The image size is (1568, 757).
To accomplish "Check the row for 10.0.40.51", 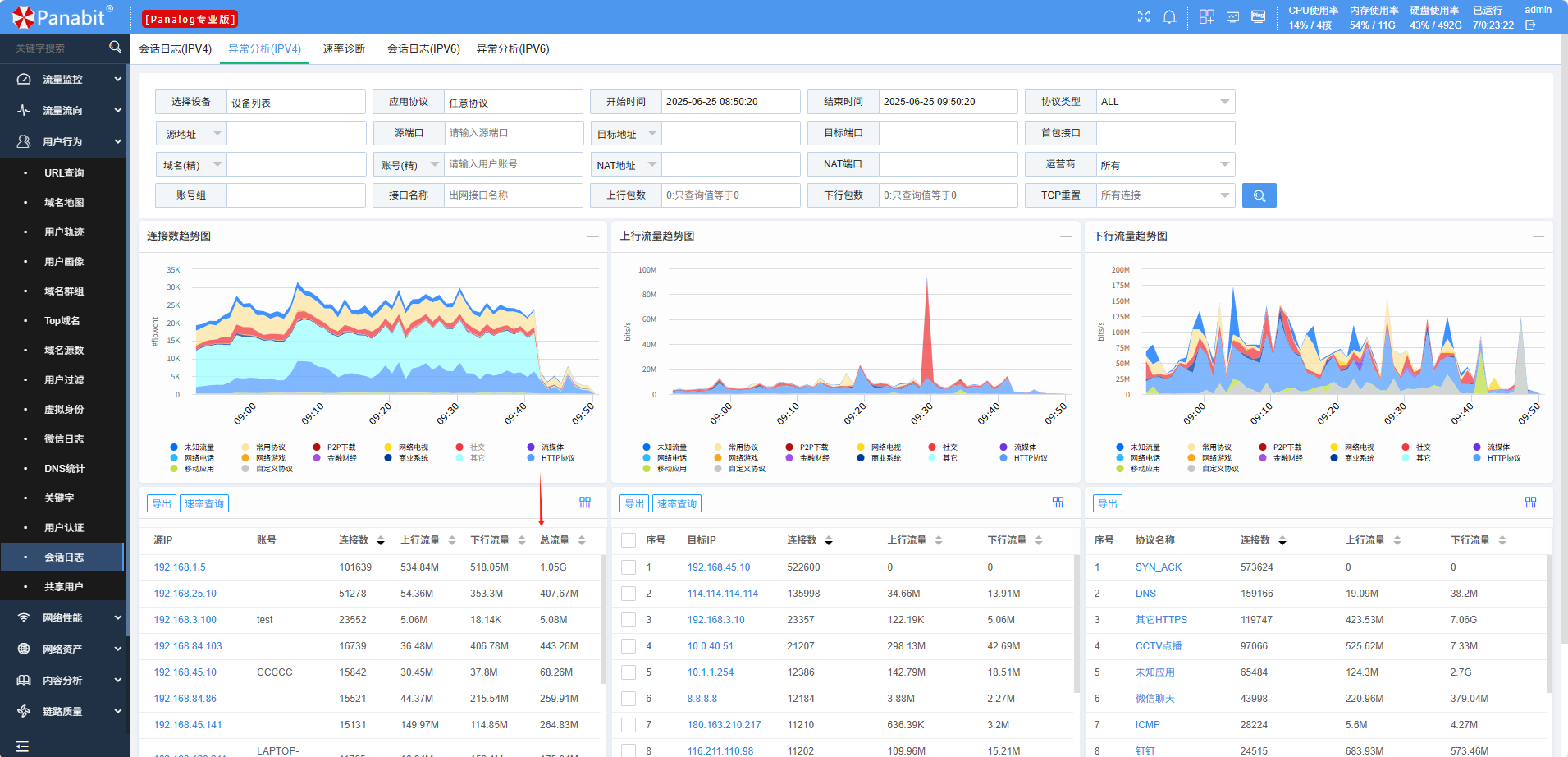I will pyautogui.click(x=629, y=646).
